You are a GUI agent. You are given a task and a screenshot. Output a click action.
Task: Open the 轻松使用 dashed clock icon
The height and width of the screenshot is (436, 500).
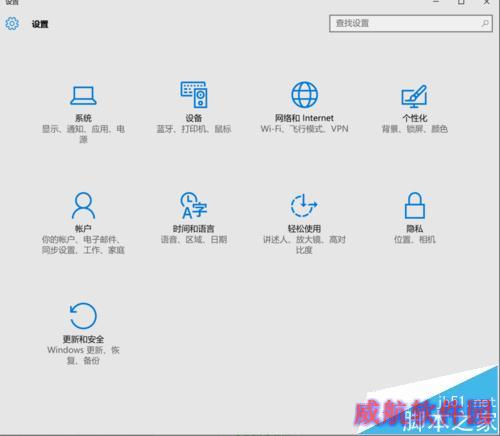click(304, 205)
